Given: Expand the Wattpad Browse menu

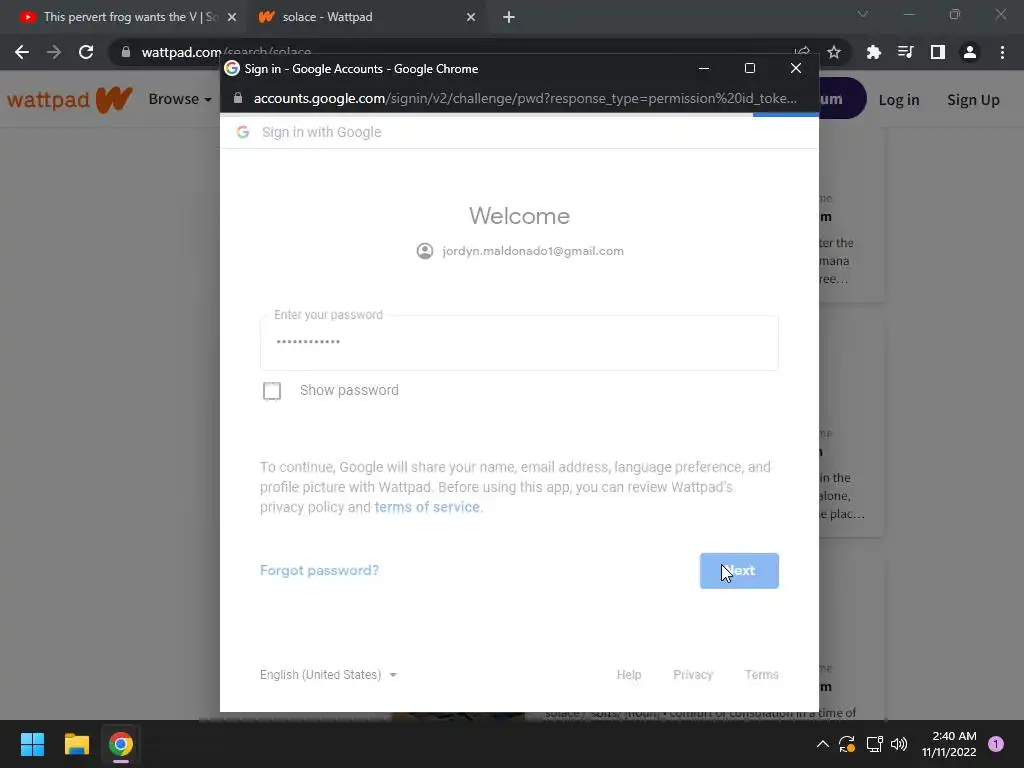Looking at the screenshot, I should coord(180,99).
